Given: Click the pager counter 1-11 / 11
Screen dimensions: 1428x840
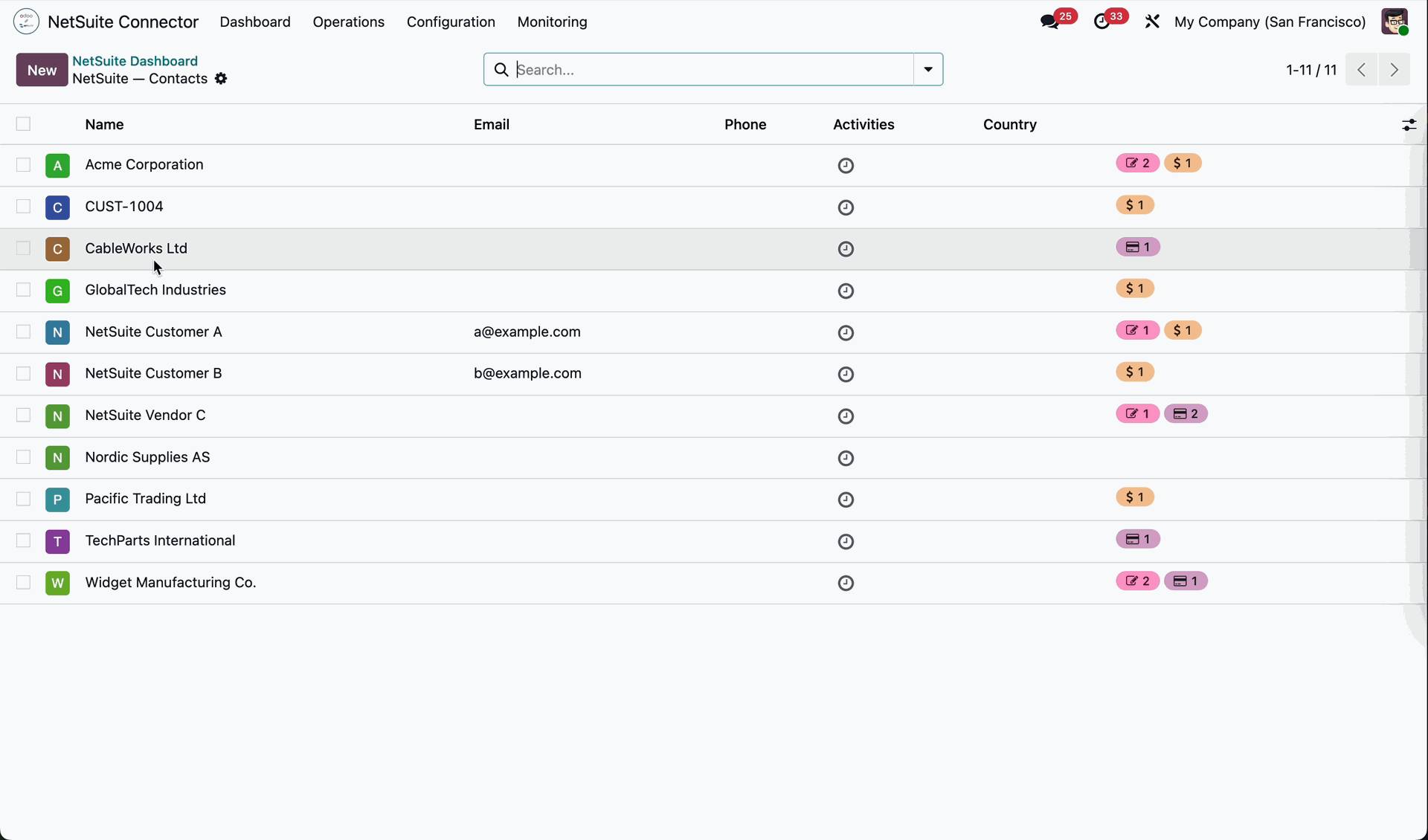Looking at the screenshot, I should [1311, 70].
